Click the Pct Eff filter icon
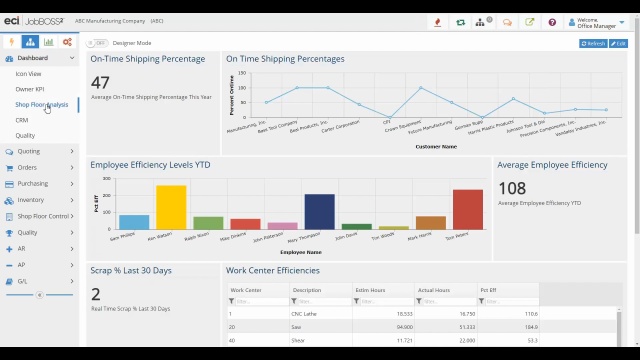Viewport: 640px width, 360px height. coord(482,301)
